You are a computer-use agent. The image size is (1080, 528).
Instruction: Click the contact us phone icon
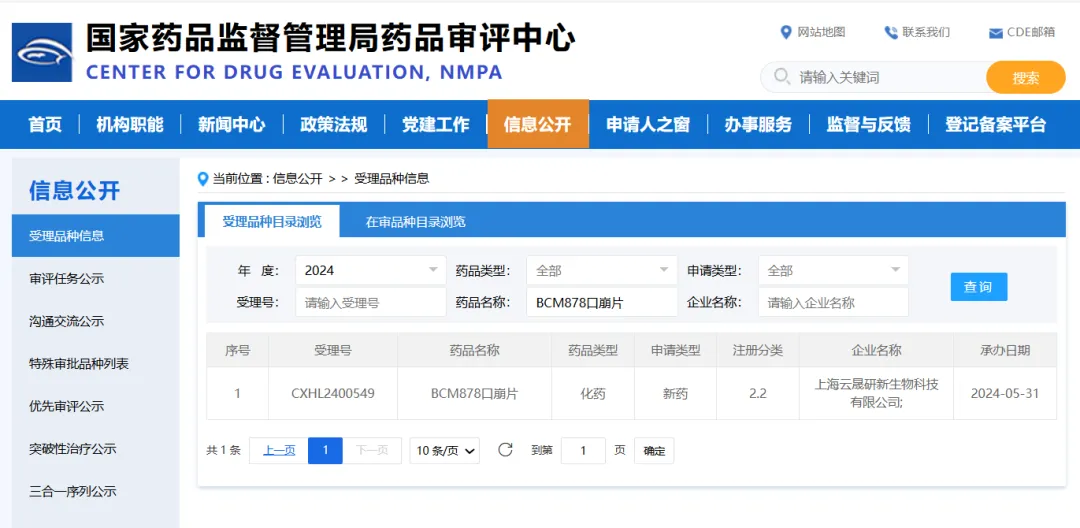click(891, 32)
